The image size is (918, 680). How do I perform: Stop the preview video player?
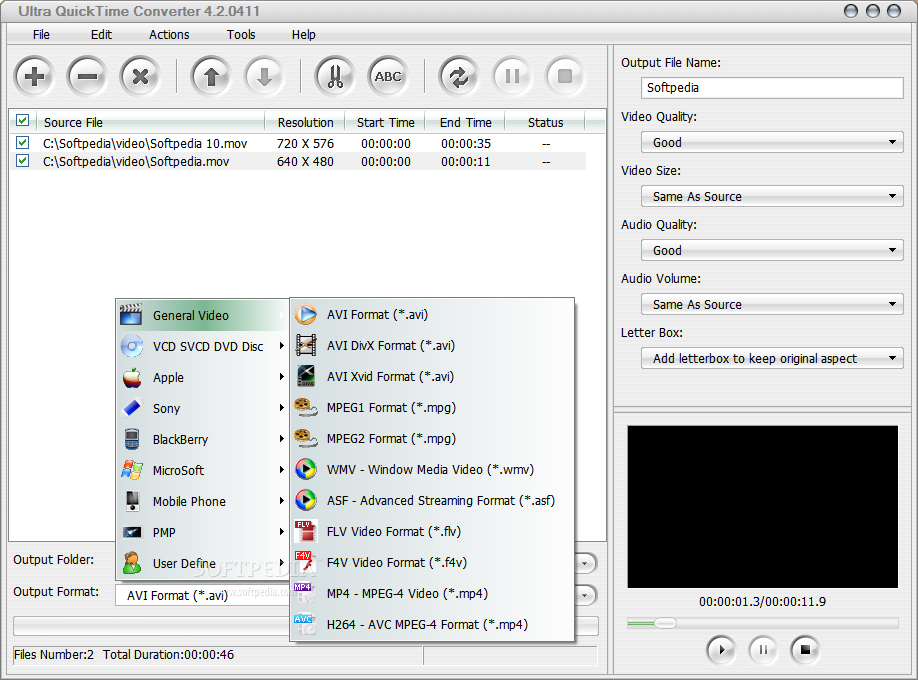[805, 650]
